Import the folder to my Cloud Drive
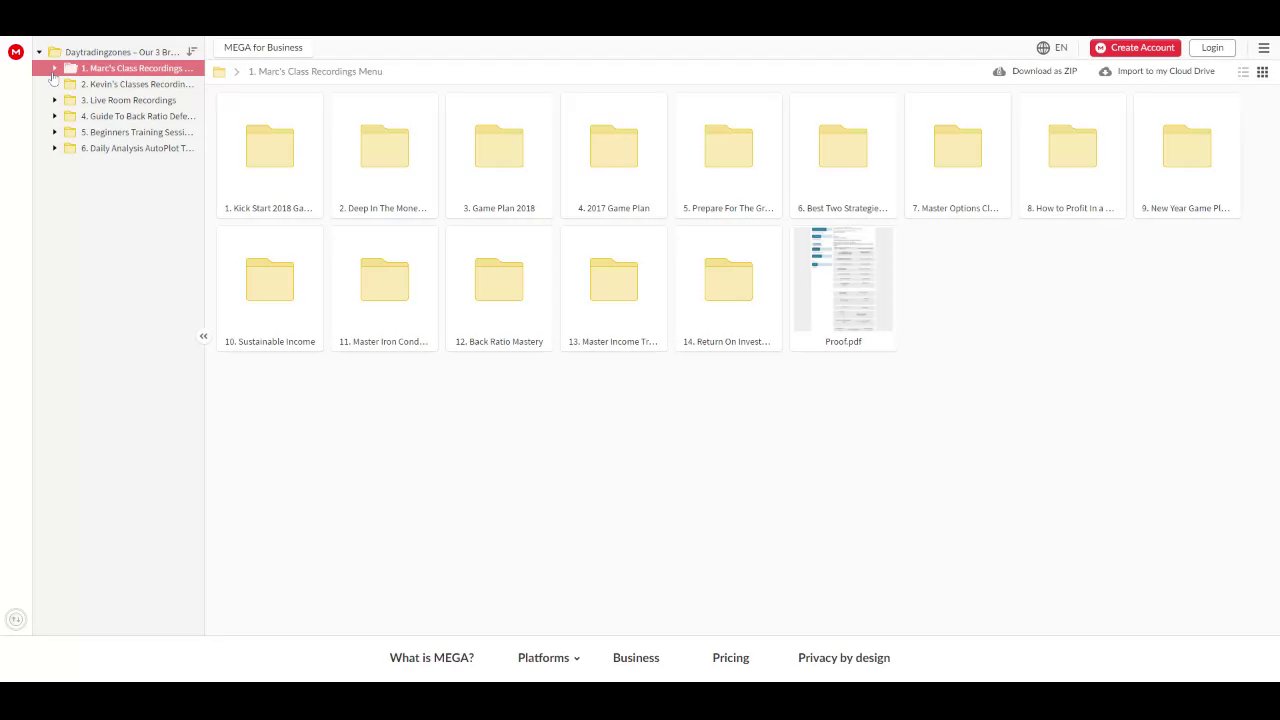 tap(1156, 72)
